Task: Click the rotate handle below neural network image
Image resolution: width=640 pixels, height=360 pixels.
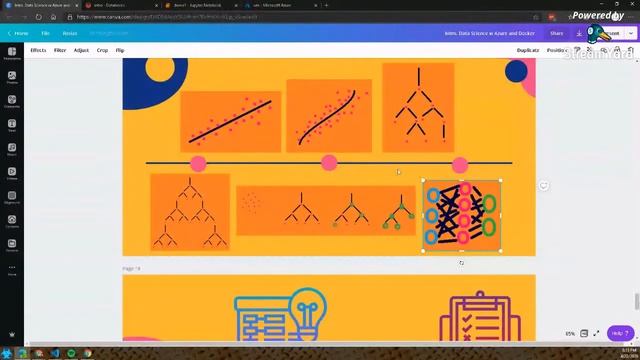Action: coord(461,263)
